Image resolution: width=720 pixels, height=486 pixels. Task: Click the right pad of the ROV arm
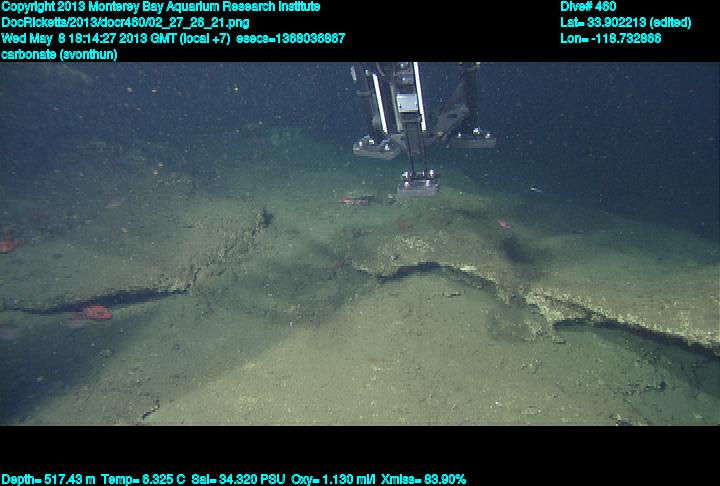pyautogui.click(x=471, y=139)
